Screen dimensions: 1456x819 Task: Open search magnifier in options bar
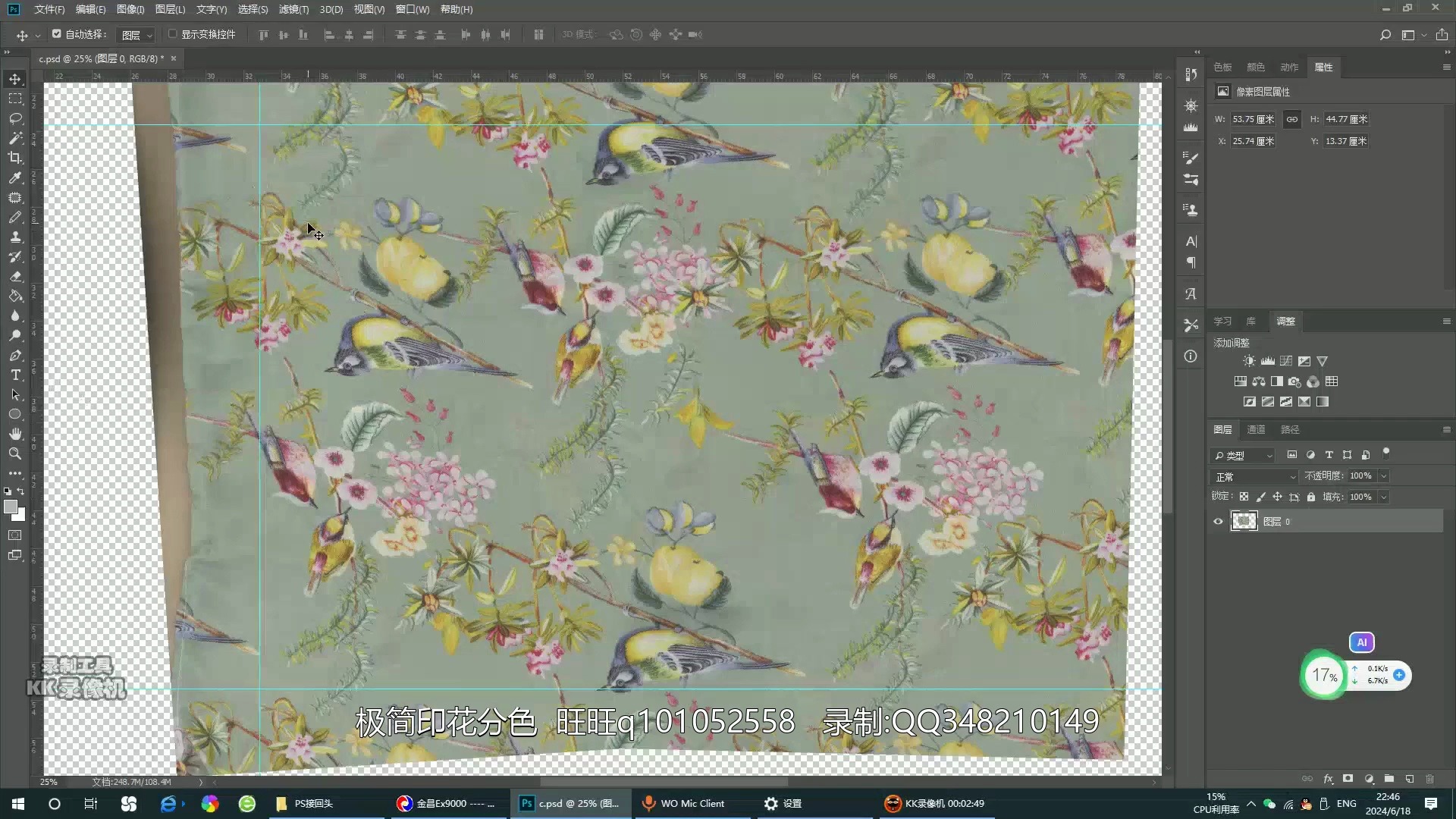click(x=1385, y=35)
